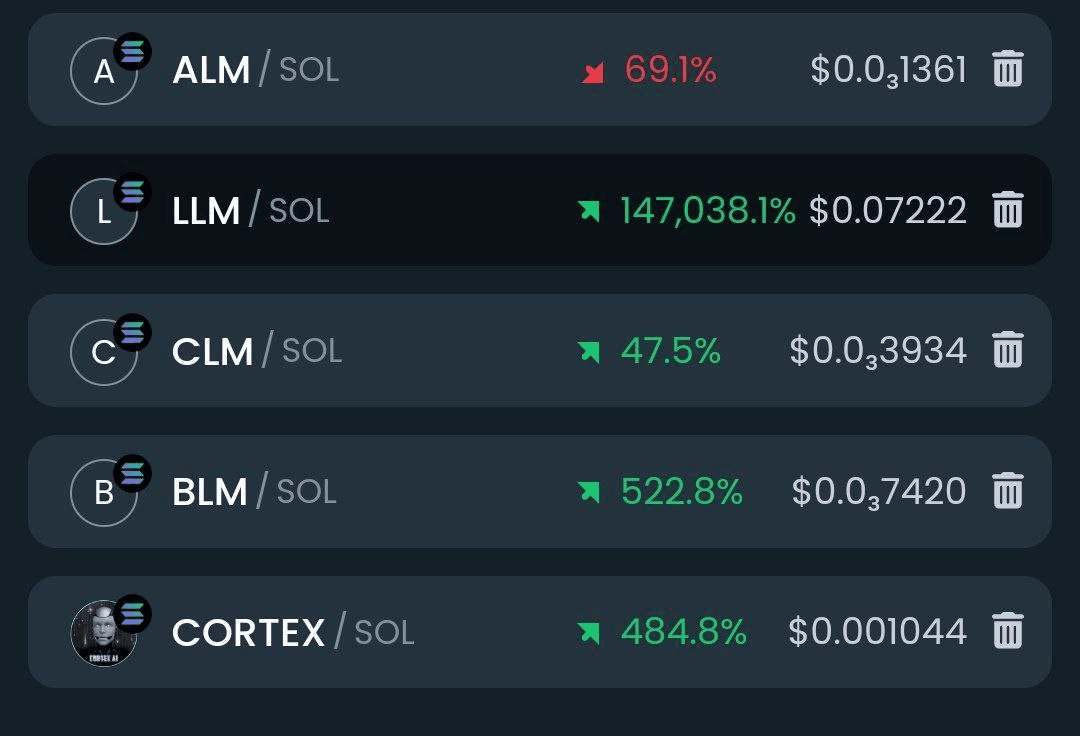The image size is (1080, 736).
Task: Open the ALM / SOL pair
Action: [256, 70]
